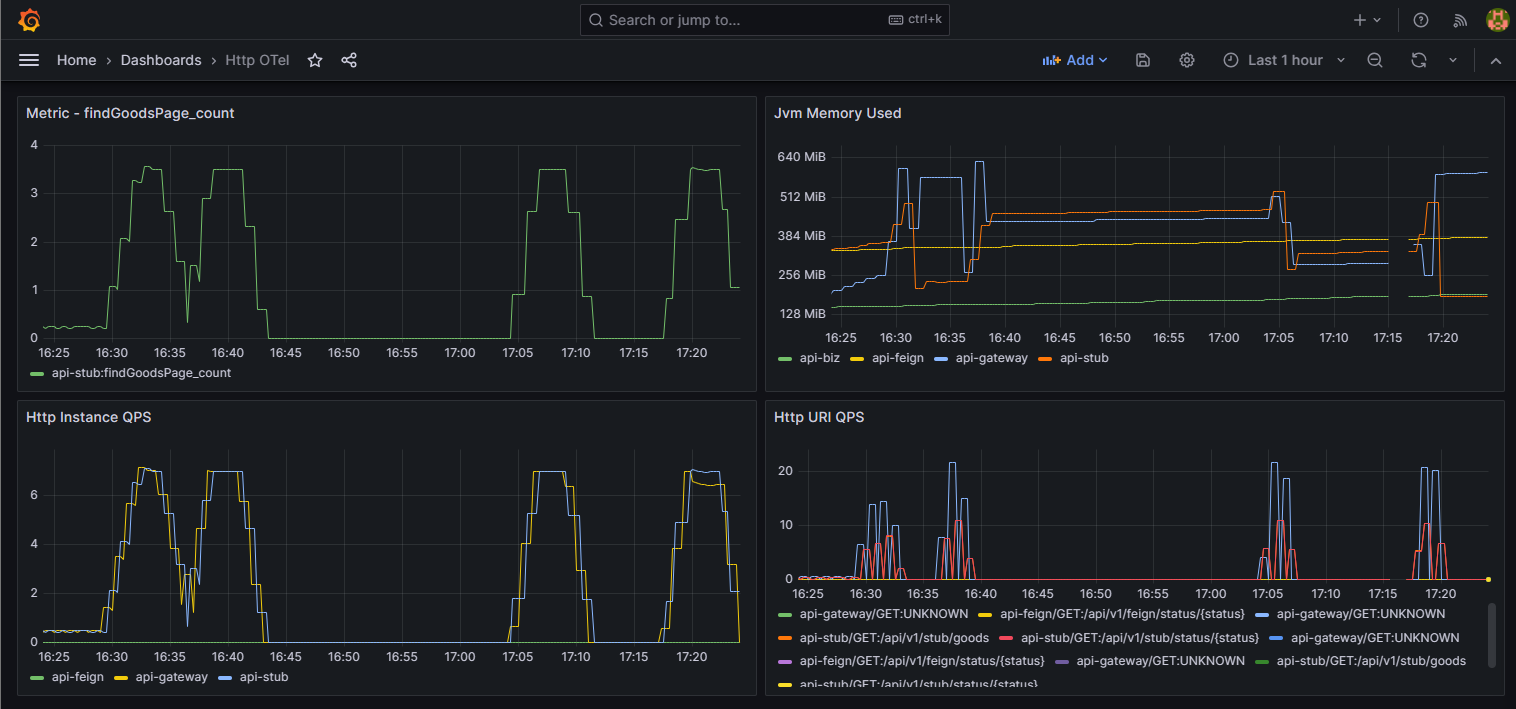Click the api-gateway legend color swatch

pyautogui.click(x=122, y=677)
